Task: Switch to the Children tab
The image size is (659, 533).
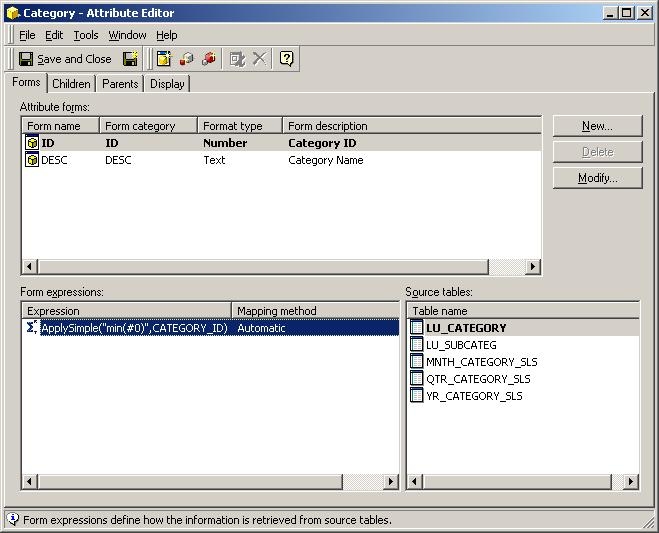Action: coord(71,84)
